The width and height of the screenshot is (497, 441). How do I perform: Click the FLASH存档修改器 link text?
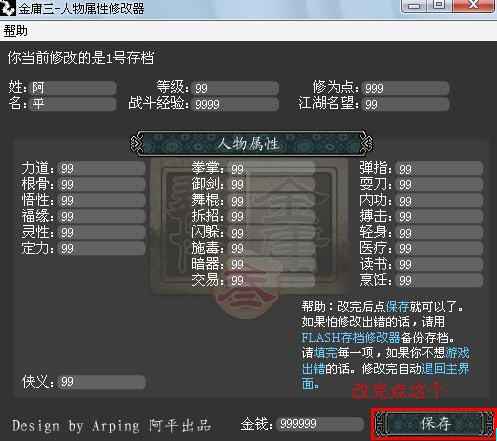351,337
